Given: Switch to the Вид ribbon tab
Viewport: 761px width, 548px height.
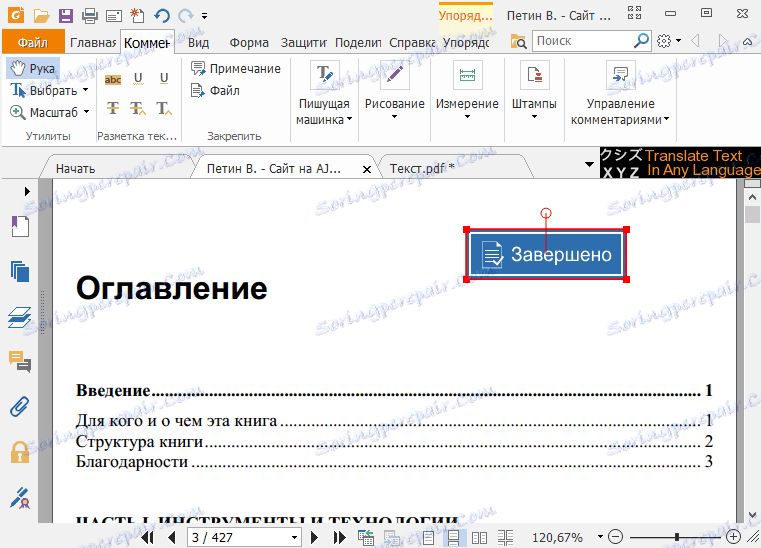Looking at the screenshot, I should click(199, 43).
